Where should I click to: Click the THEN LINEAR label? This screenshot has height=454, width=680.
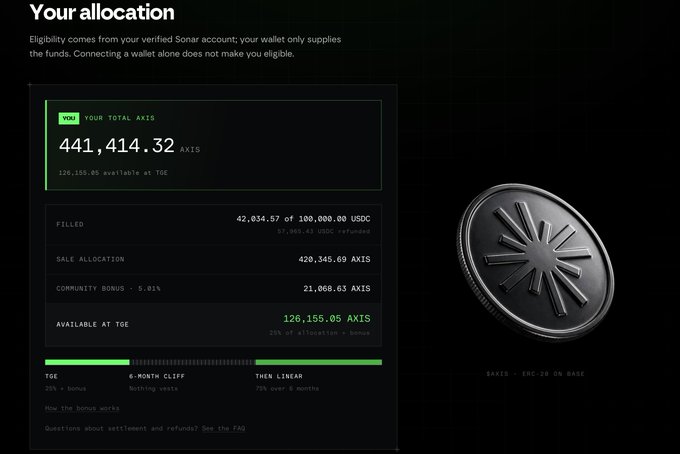click(x=279, y=376)
